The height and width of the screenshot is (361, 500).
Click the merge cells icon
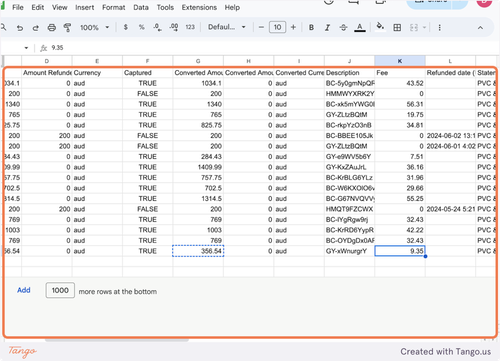tap(414, 28)
